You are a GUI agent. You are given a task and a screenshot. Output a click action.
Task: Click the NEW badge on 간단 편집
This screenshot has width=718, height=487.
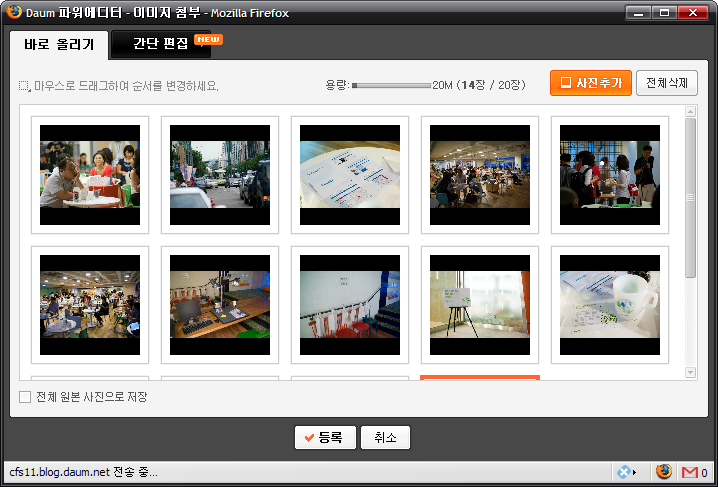(208, 40)
